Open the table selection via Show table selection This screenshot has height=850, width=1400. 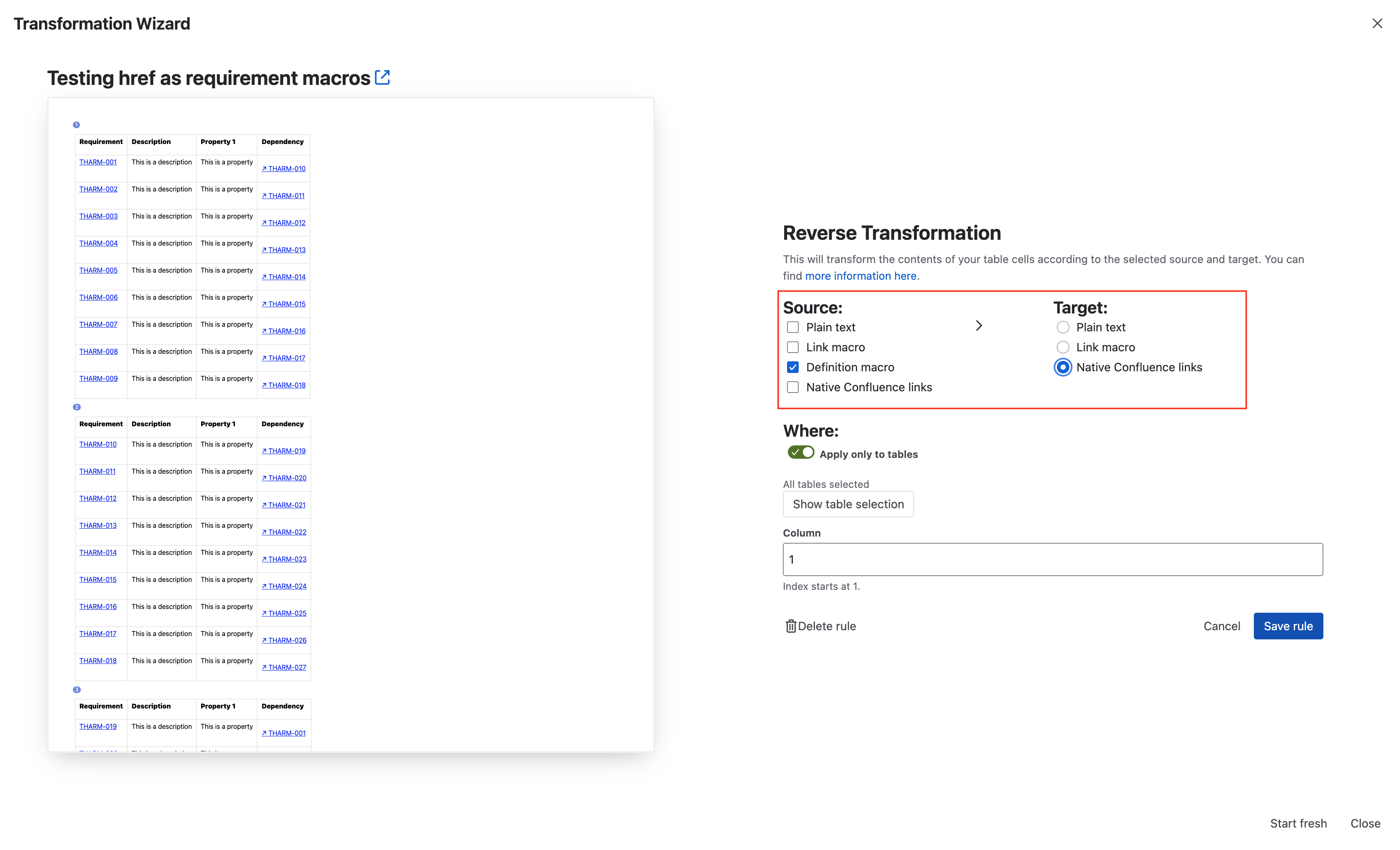pos(848,504)
